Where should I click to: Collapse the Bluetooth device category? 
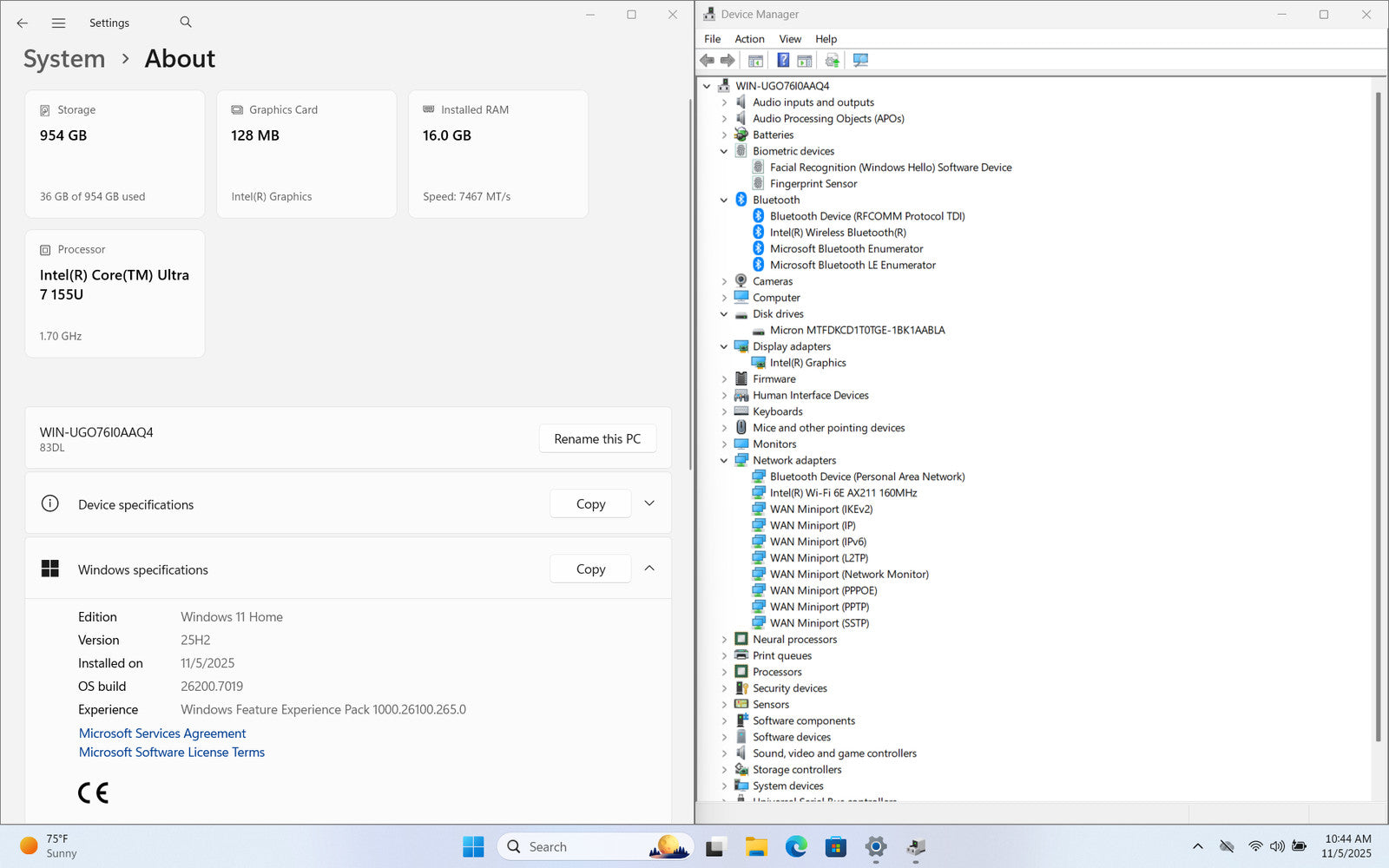724,201
